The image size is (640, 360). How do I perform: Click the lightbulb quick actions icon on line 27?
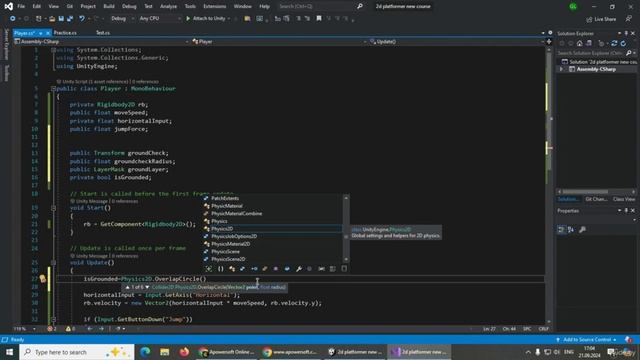42,279
